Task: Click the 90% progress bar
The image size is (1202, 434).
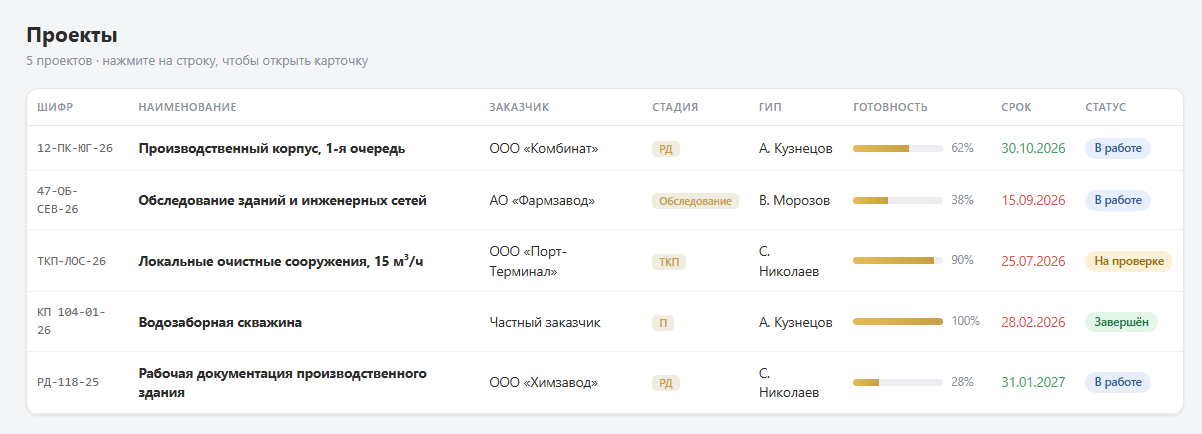Action: click(897, 260)
